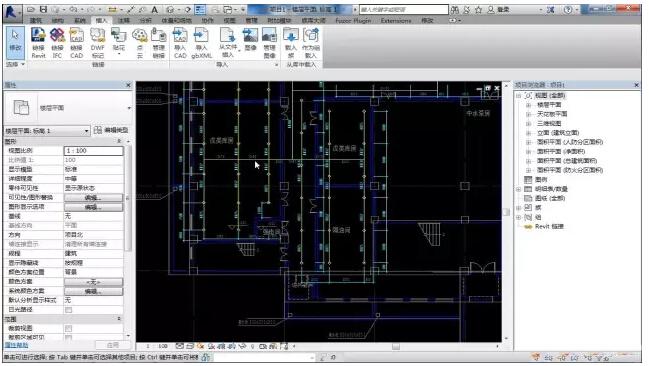649x366 pixels.
Task: Expand the 明细表/数量 node
Action: (519, 189)
